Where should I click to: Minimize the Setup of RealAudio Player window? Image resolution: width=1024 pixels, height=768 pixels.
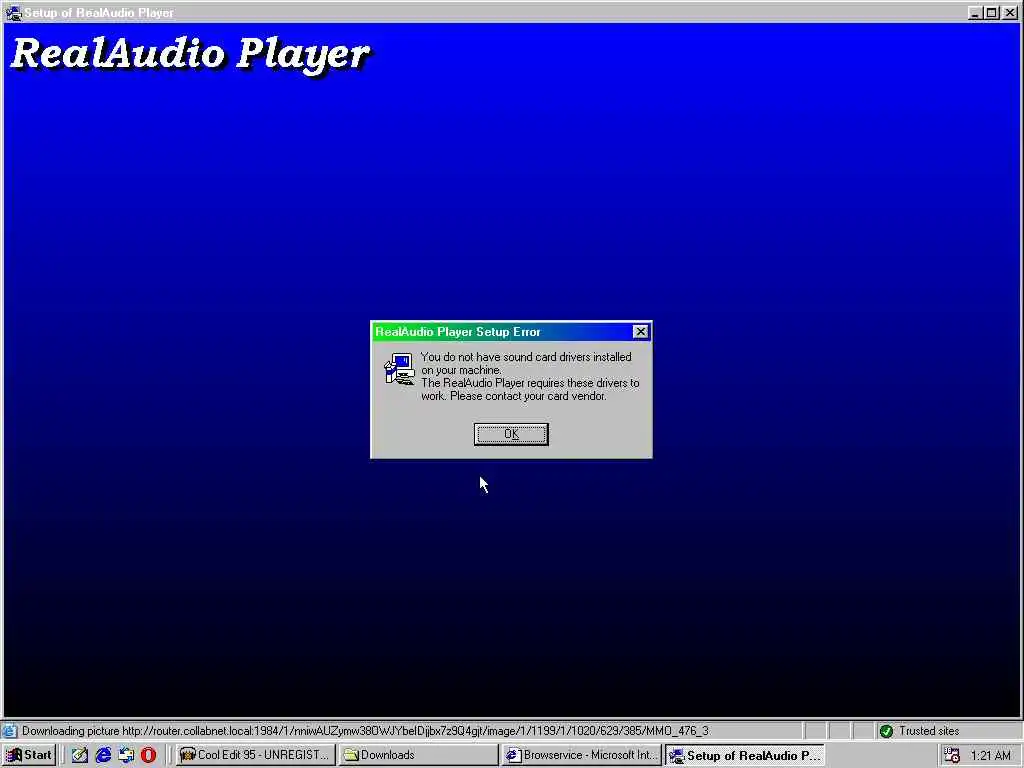975,12
